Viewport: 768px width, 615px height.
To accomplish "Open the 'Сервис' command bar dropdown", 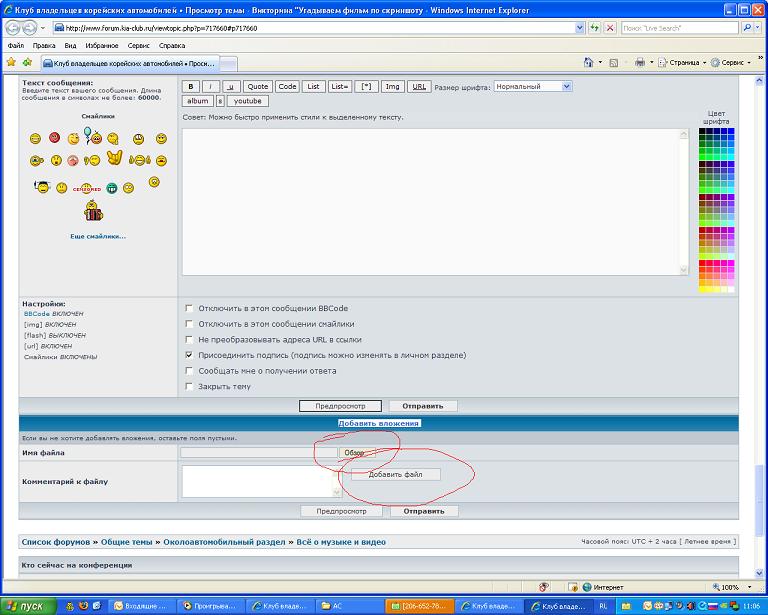I will tap(738, 62).
